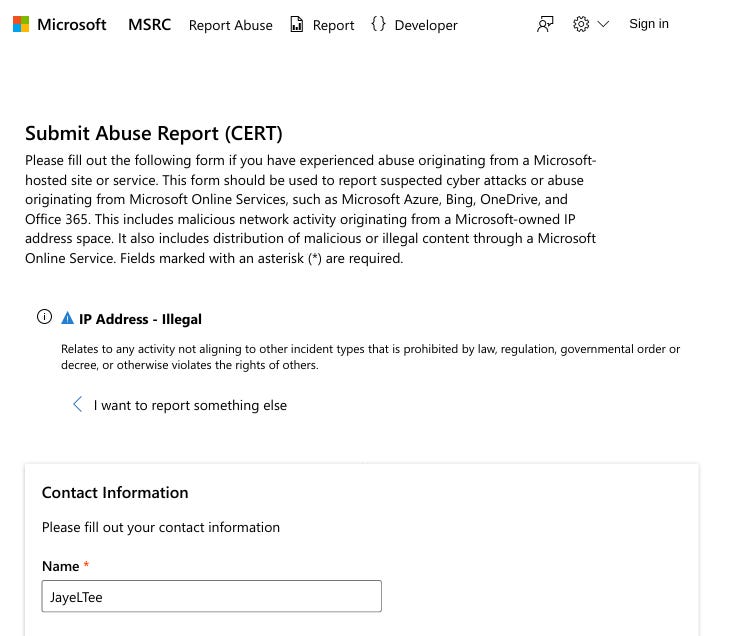The height and width of the screenshot is (636, 730).
Task: Click the Developer curly braces icon
Action: (x=378, y=24)
